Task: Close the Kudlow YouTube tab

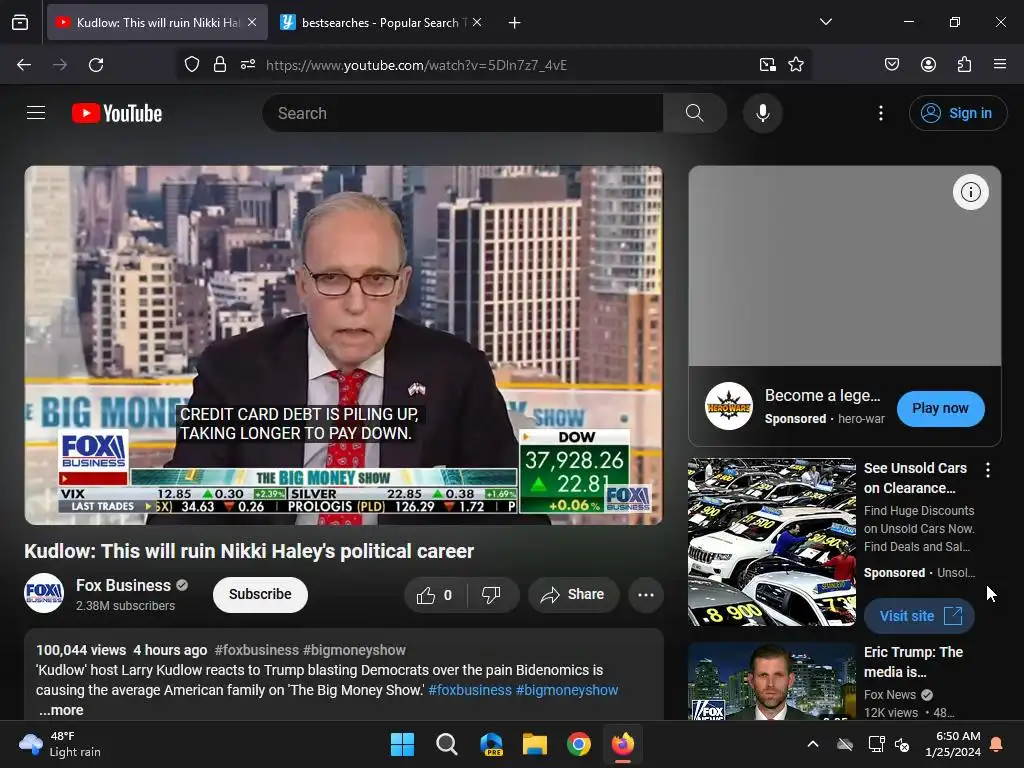Action: (252, 22)
